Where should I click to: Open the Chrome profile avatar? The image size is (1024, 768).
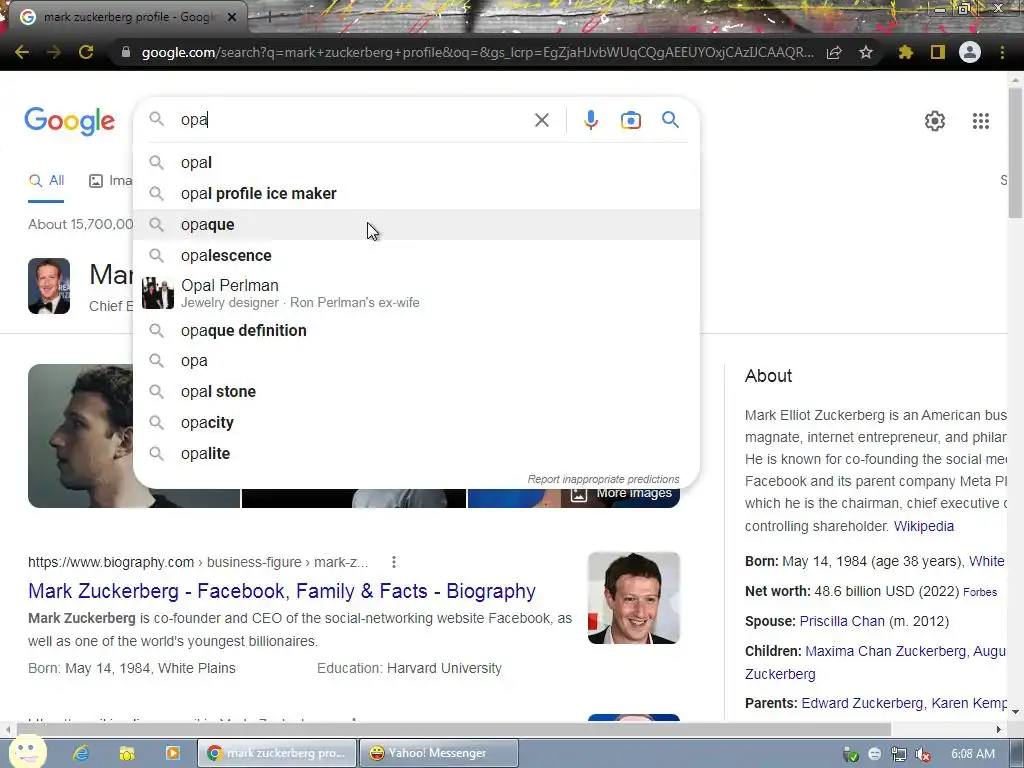970,52
